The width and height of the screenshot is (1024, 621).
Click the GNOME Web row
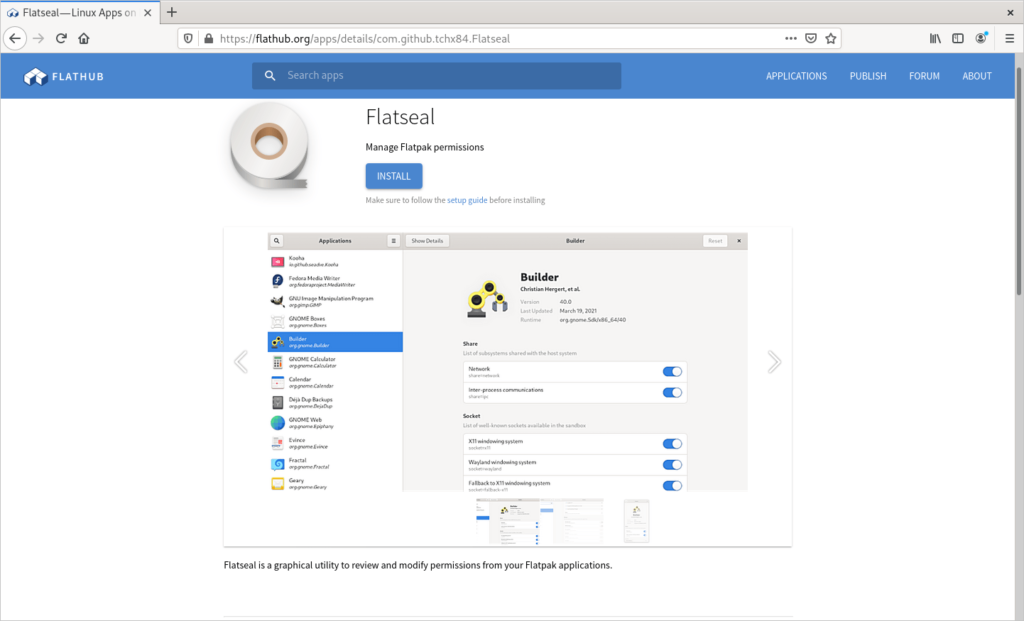335,423
